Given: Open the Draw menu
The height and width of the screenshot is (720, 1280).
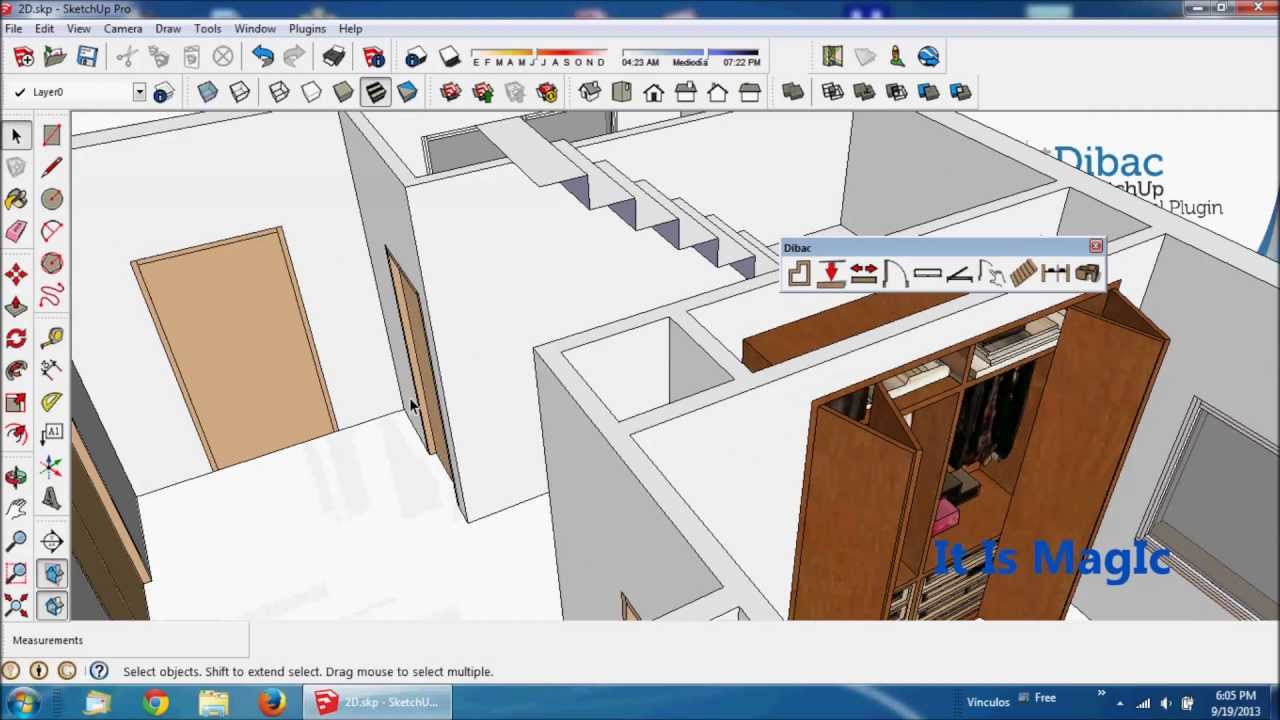Looking at the screenshot, I should pos(168,29).
